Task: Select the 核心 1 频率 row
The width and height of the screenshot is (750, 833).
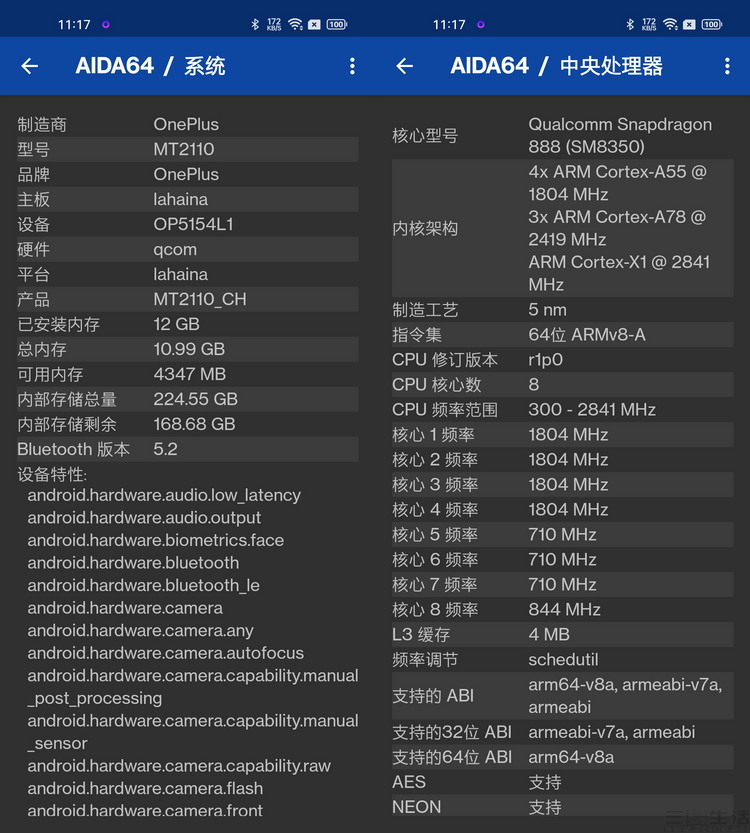Action: point(562,434)
